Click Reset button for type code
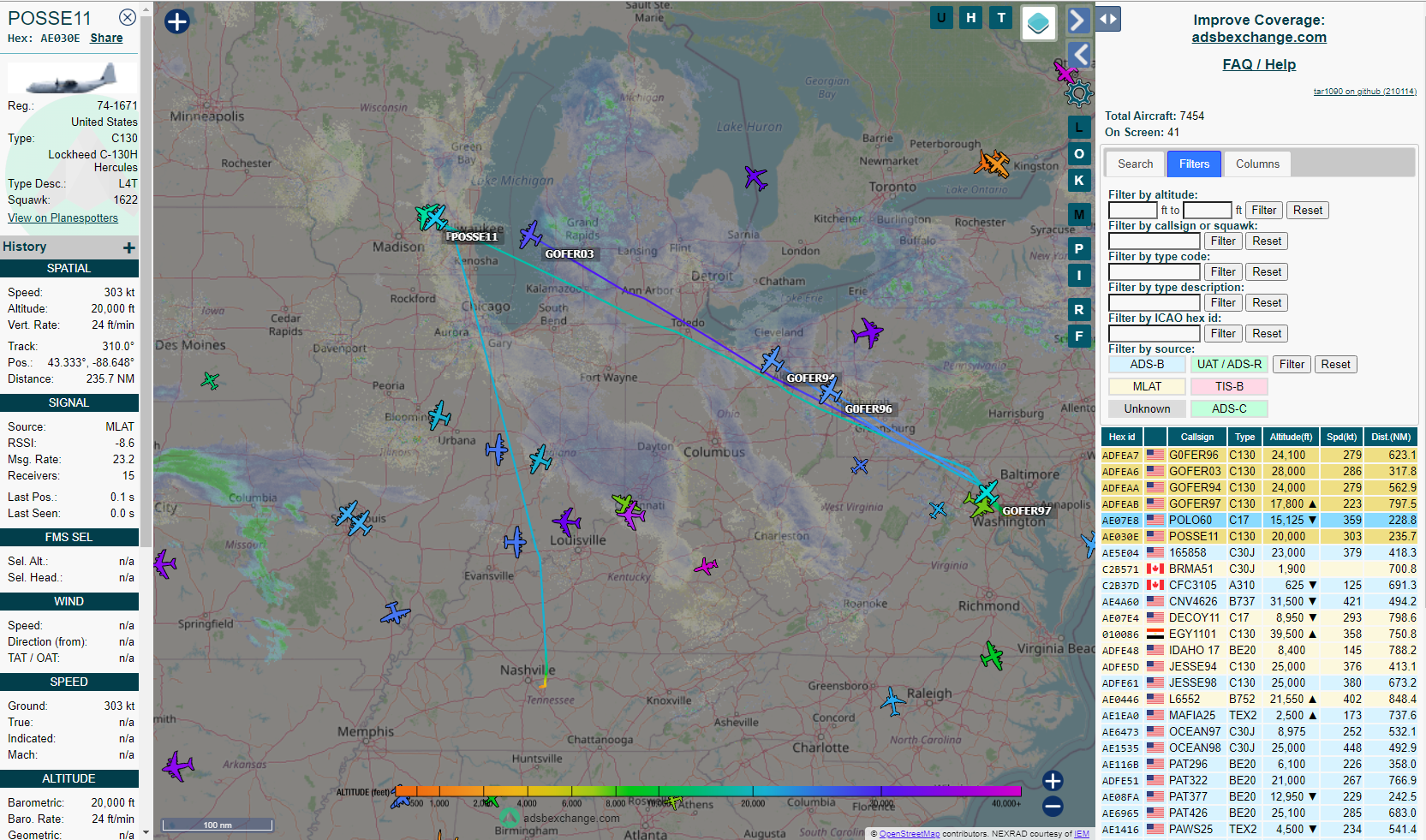1426x840 pixels. 1267,271
